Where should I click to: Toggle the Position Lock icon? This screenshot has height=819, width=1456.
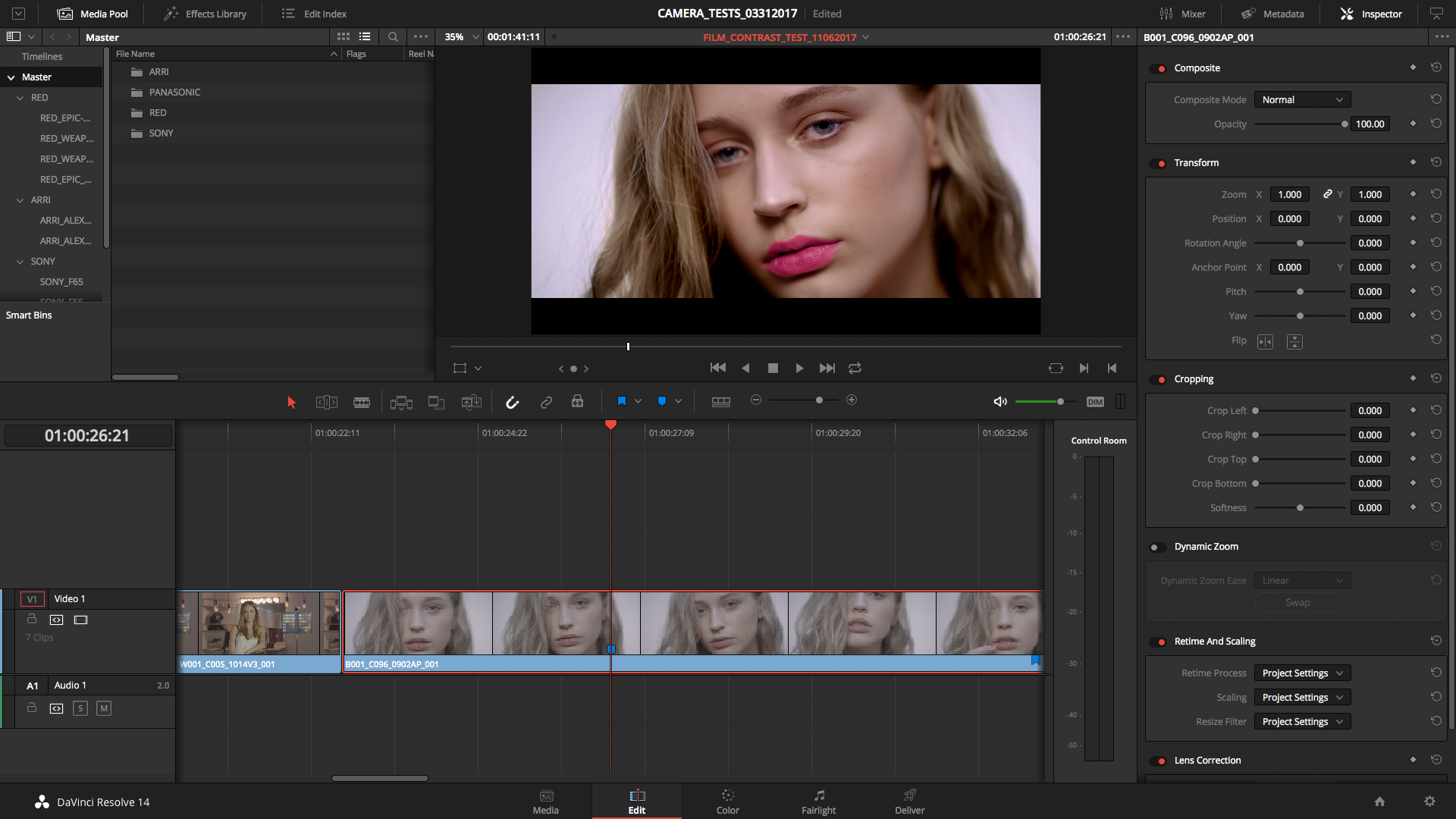click(x=578, y=401)
